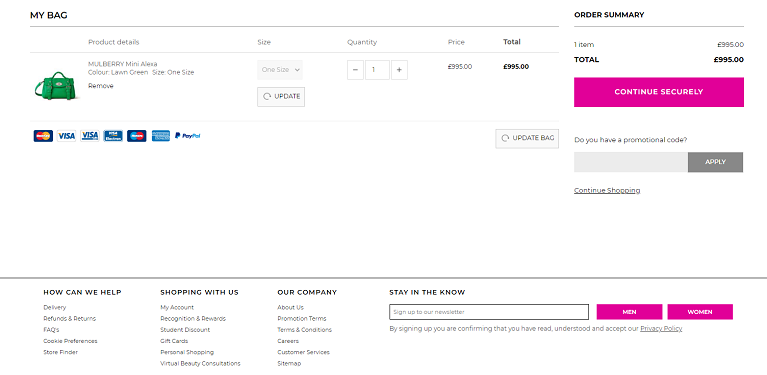Click the '1 item' order summary text
Image resolution: width=767 pixels, height=375 pixels.
[584, 45]
